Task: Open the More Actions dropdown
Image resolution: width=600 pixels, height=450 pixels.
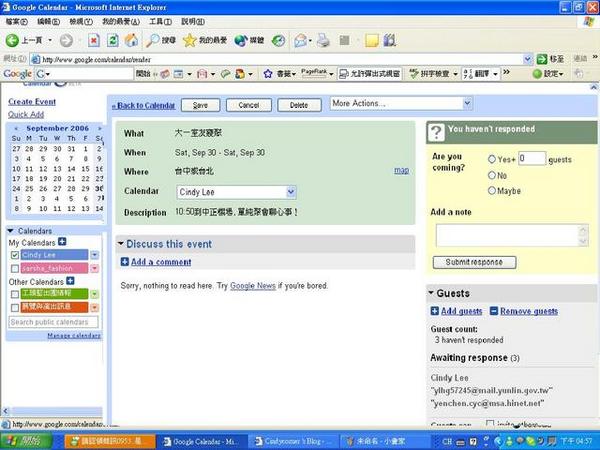Action: [401, 103]
